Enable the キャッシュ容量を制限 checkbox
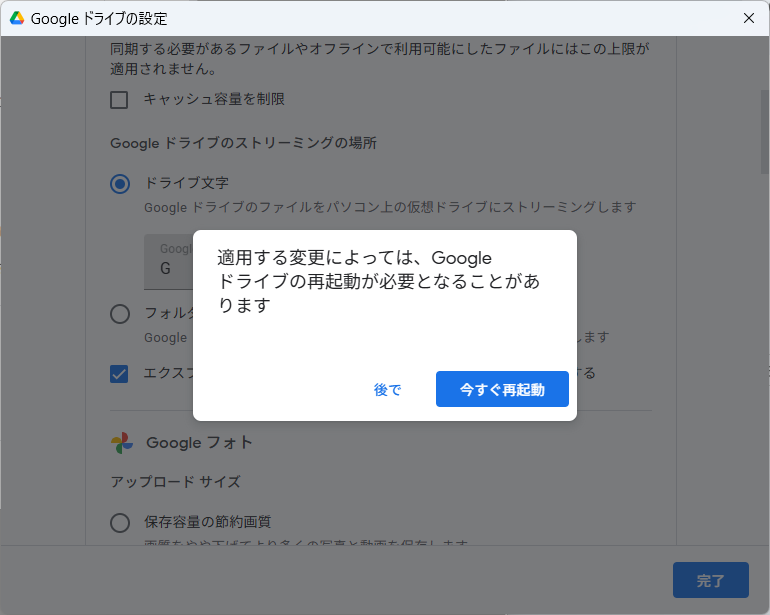770x615 pixels. coord(120,99)
